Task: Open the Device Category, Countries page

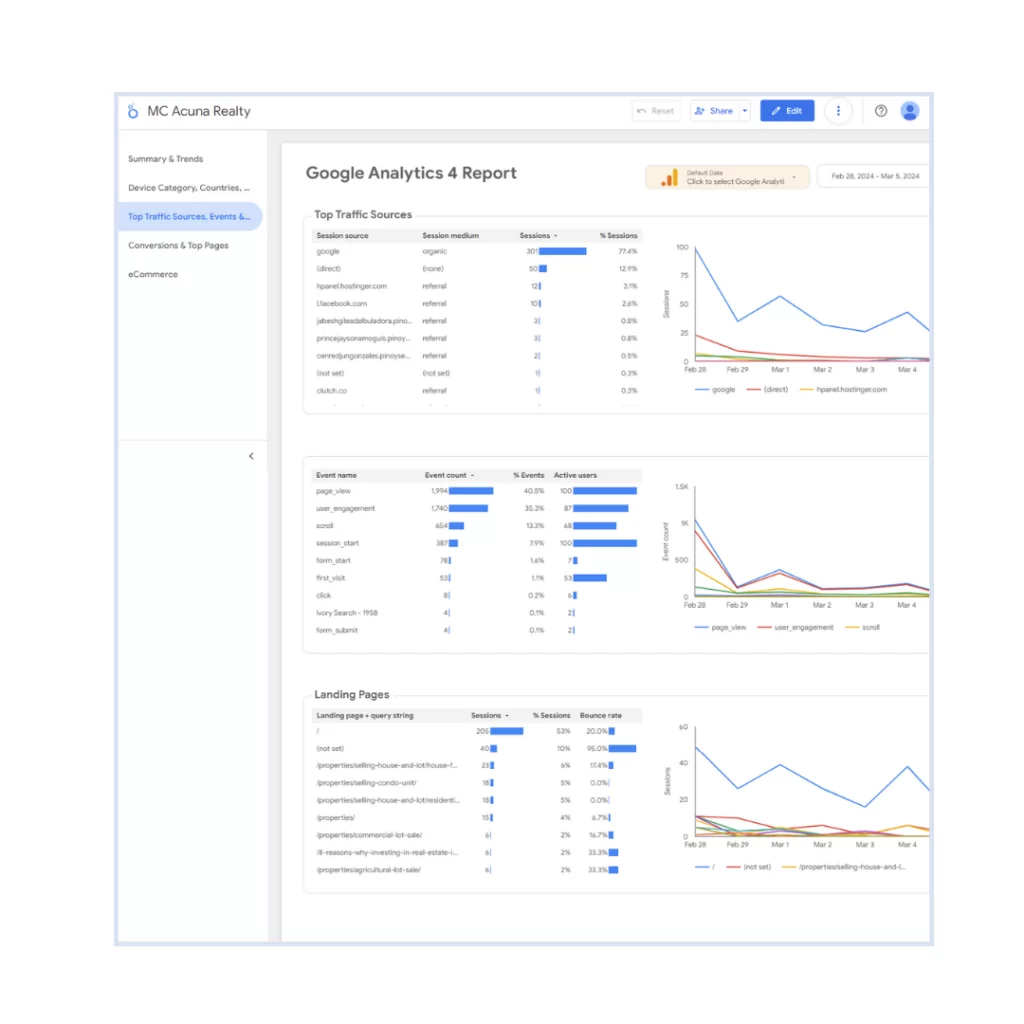Action: pyautogui.click(x=189, y=187)
